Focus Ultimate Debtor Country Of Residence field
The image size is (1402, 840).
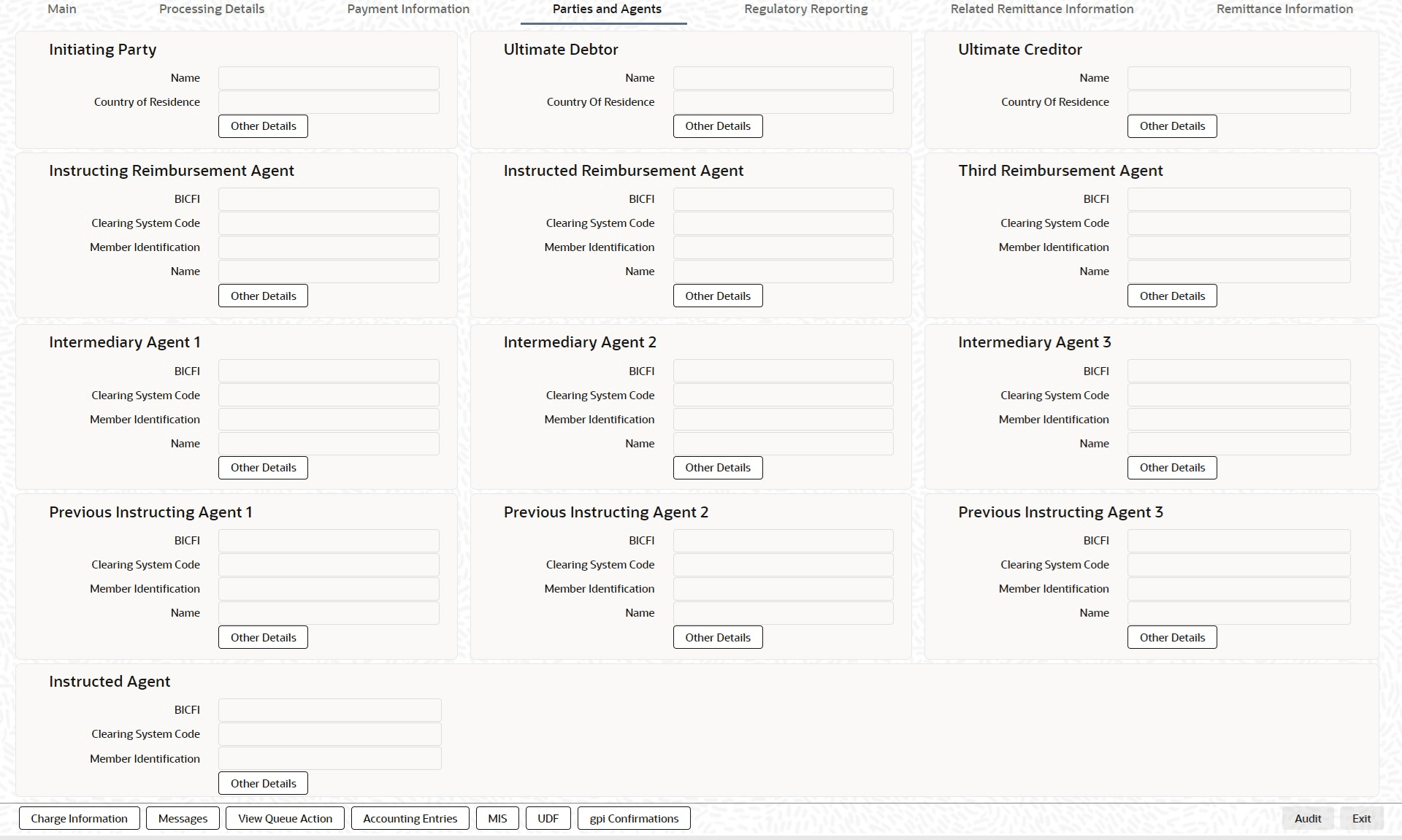point(783,102)
